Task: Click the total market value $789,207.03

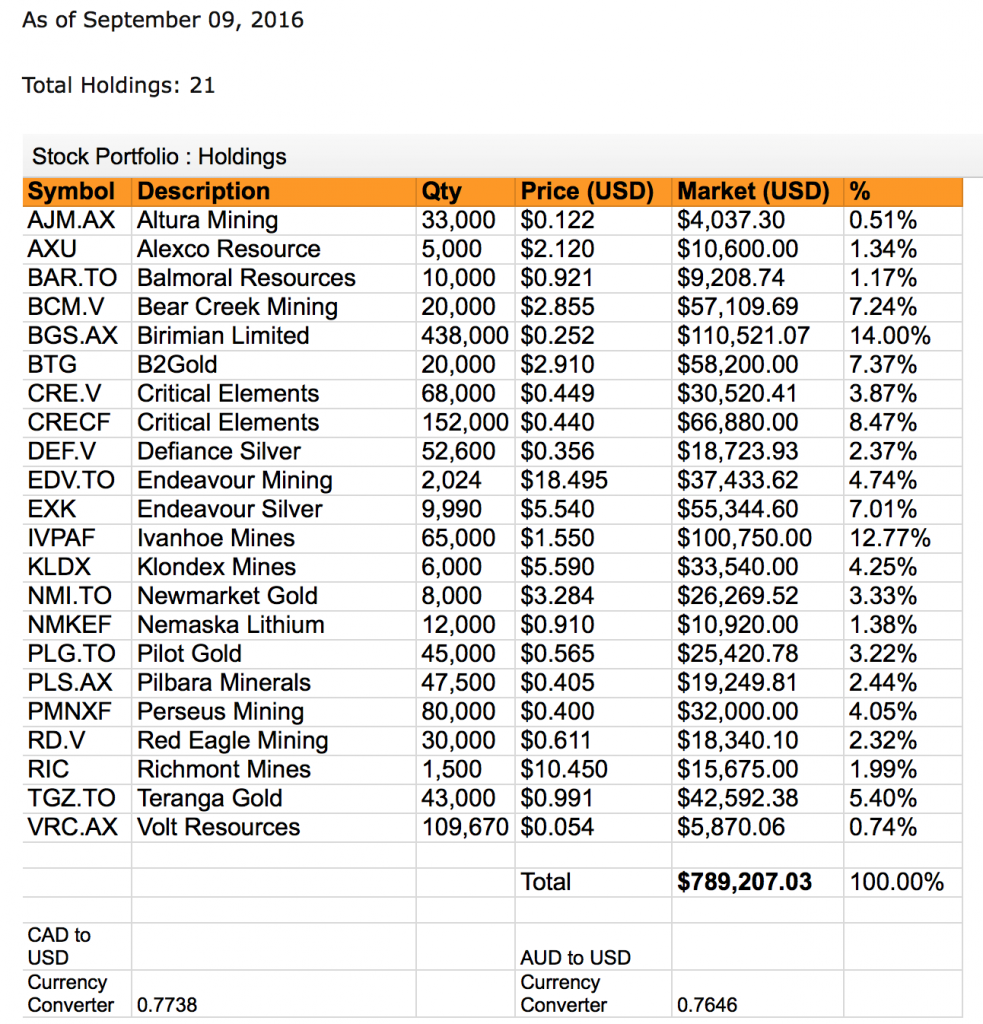Action: pyautogui.click(x=744, y=882)
